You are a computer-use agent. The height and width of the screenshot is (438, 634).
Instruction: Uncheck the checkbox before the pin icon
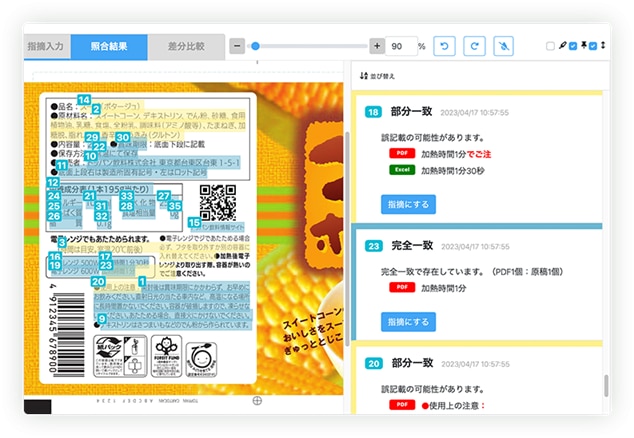573,46
